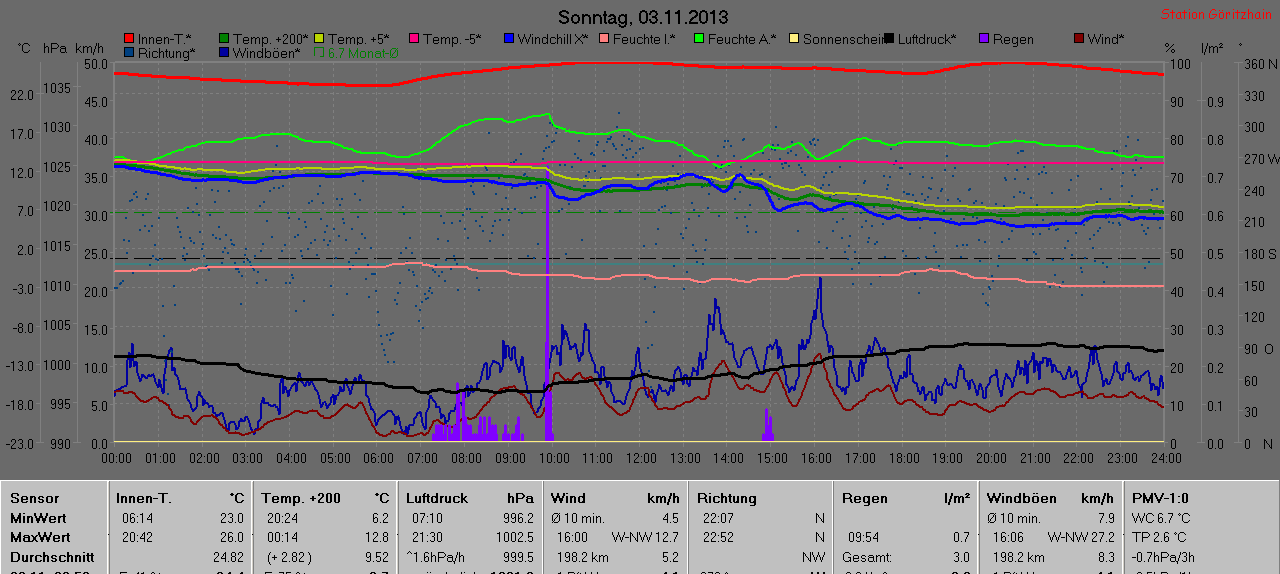Click the Innen-T. minimum time 06:14
Image resolution: width=1280 pixels, height=574 pixels.
click(138, 518)
